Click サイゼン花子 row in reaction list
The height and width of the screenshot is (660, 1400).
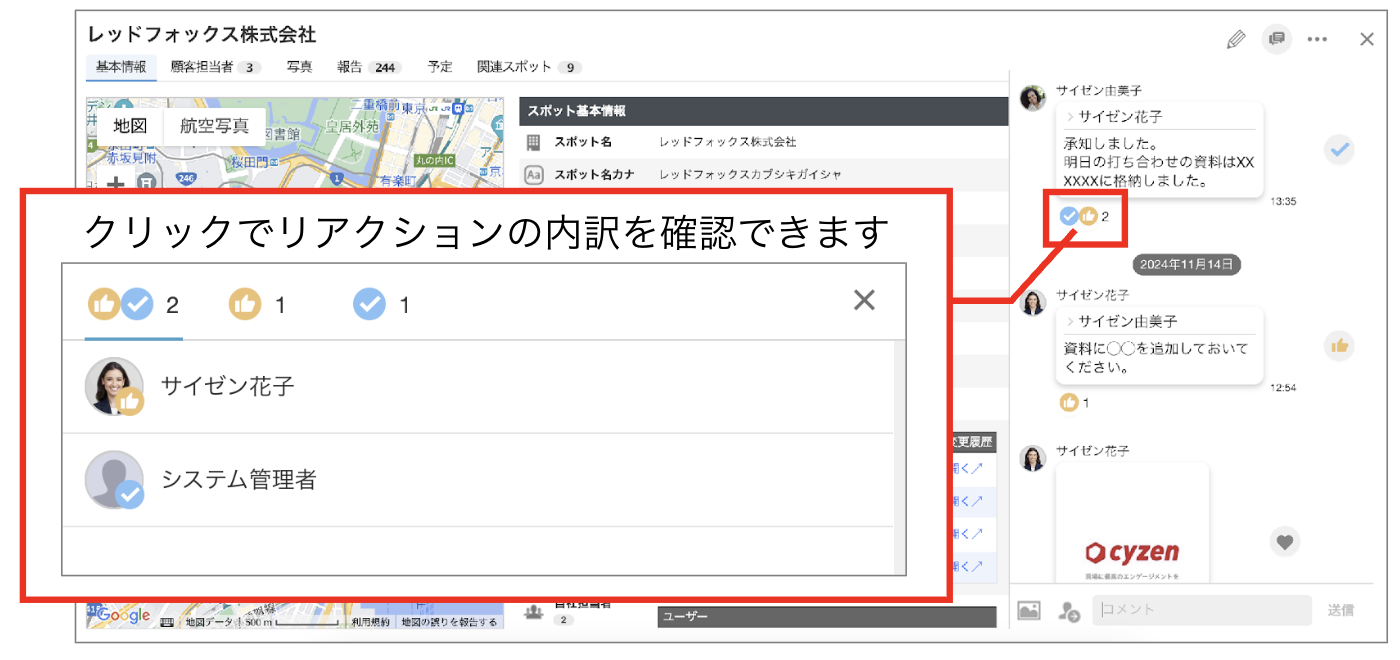(477, 386)
